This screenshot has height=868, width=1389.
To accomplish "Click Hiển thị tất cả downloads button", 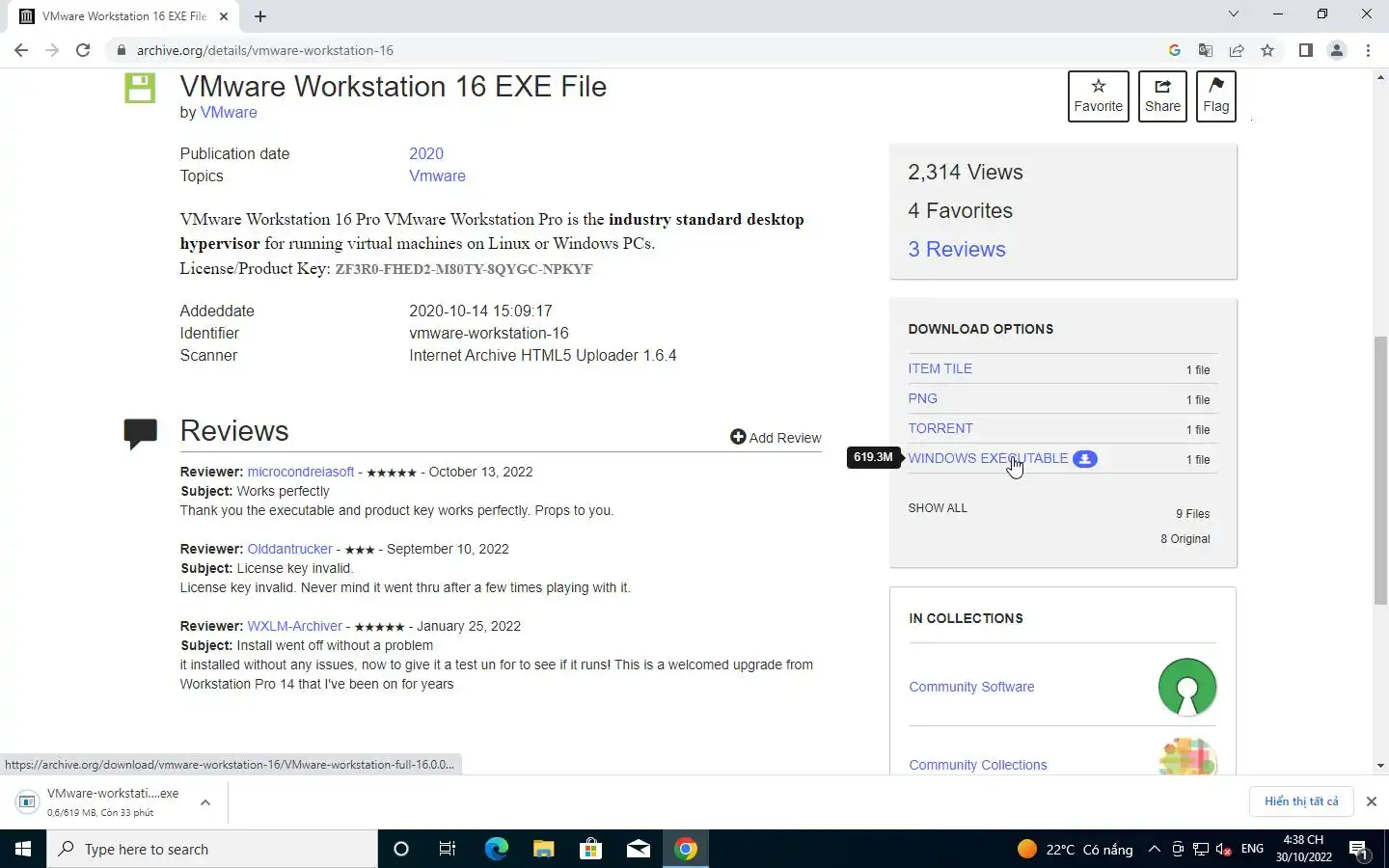I will 1301,801.
